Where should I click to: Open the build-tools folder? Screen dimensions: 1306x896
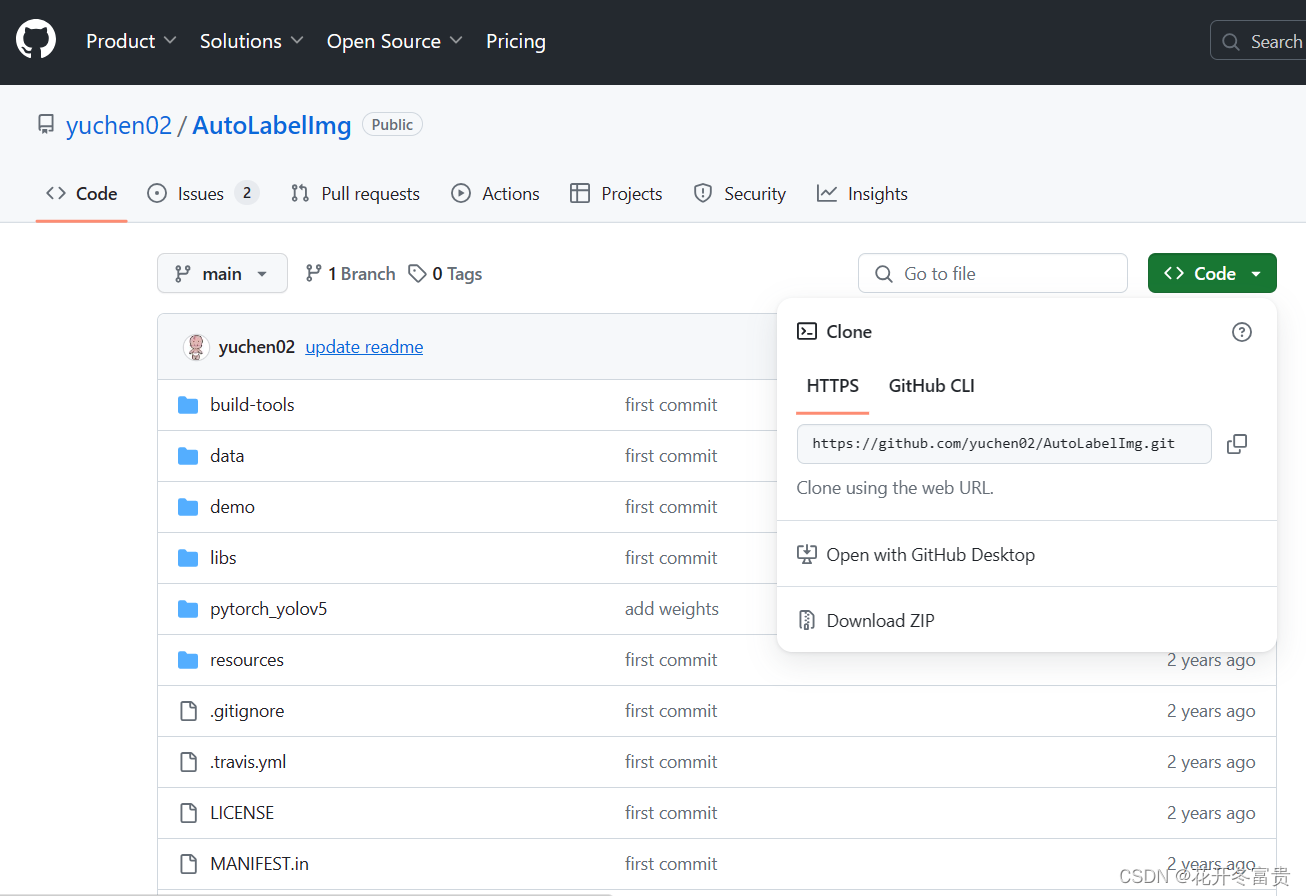252,405
